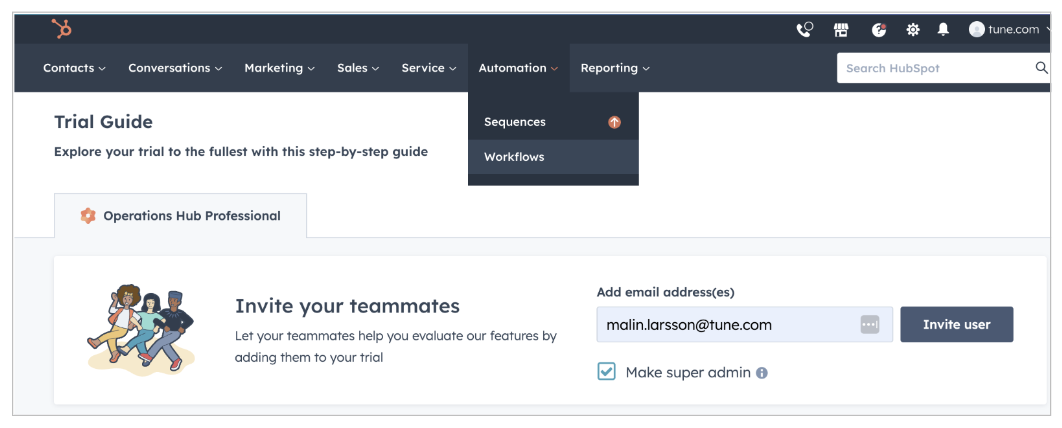The width and height of the screenshot is (1062, 428).
Task: Open the tune.com account dropdown
Action: [1009, 29]
